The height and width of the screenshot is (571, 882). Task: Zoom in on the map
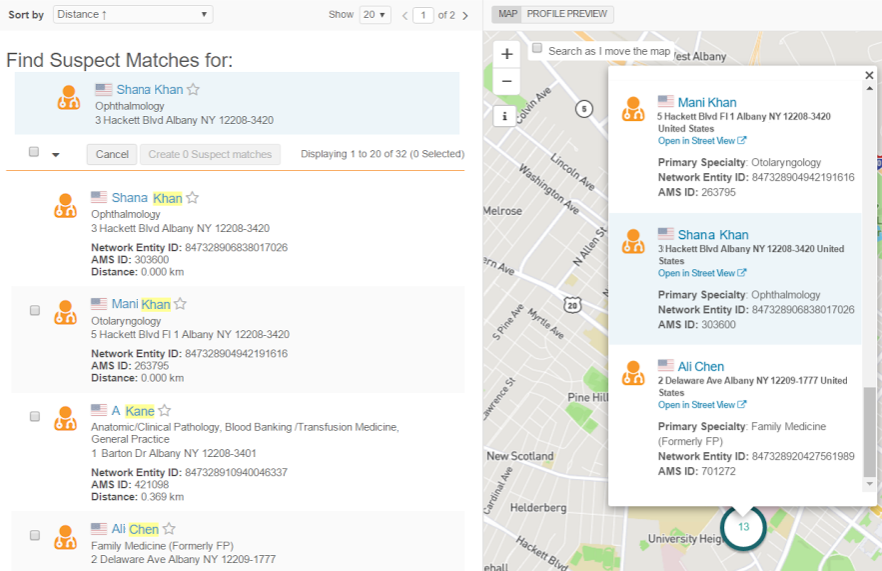pyautogui.click(x=507, y=54)
